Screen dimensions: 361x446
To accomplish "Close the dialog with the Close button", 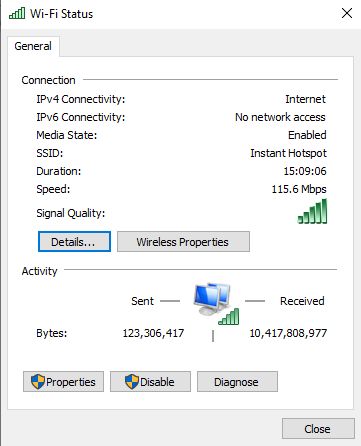I will click(318, 429).
